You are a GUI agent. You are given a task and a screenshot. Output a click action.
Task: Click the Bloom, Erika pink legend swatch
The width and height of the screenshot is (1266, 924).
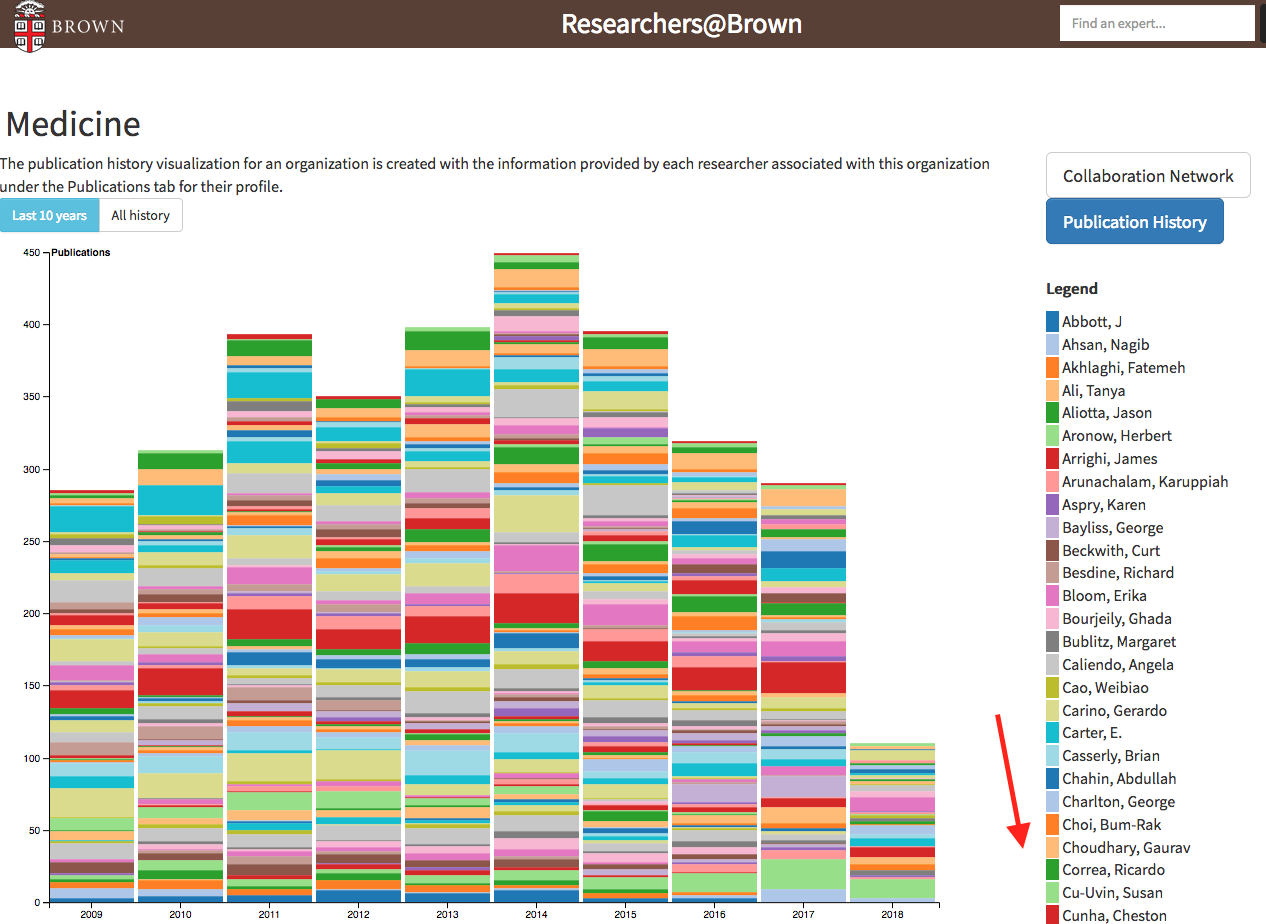pyautogui.click(x=1052, y=596)
